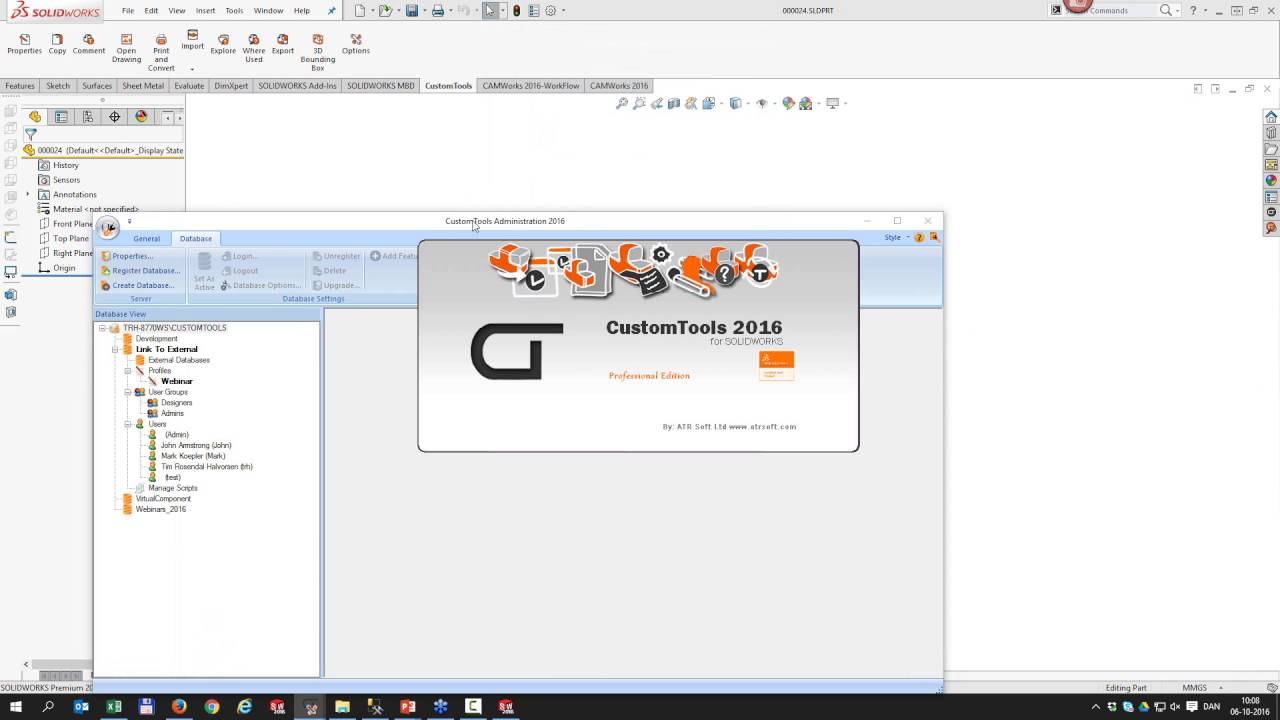Viewport: 1280px width, 720px height.
Task: Click the Search Commands input field
Action: click(1106, 10)
